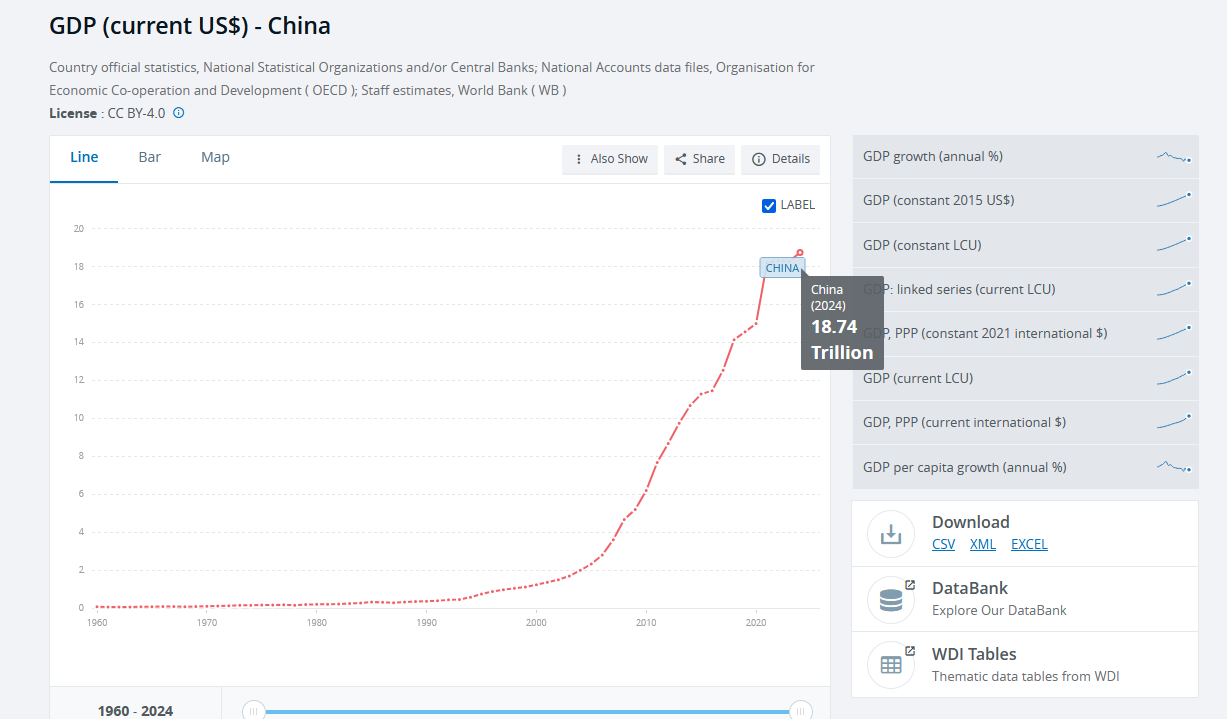The image size is (1227, 719).
Task: Open the DataBank link
Action: tap(970, 588)
